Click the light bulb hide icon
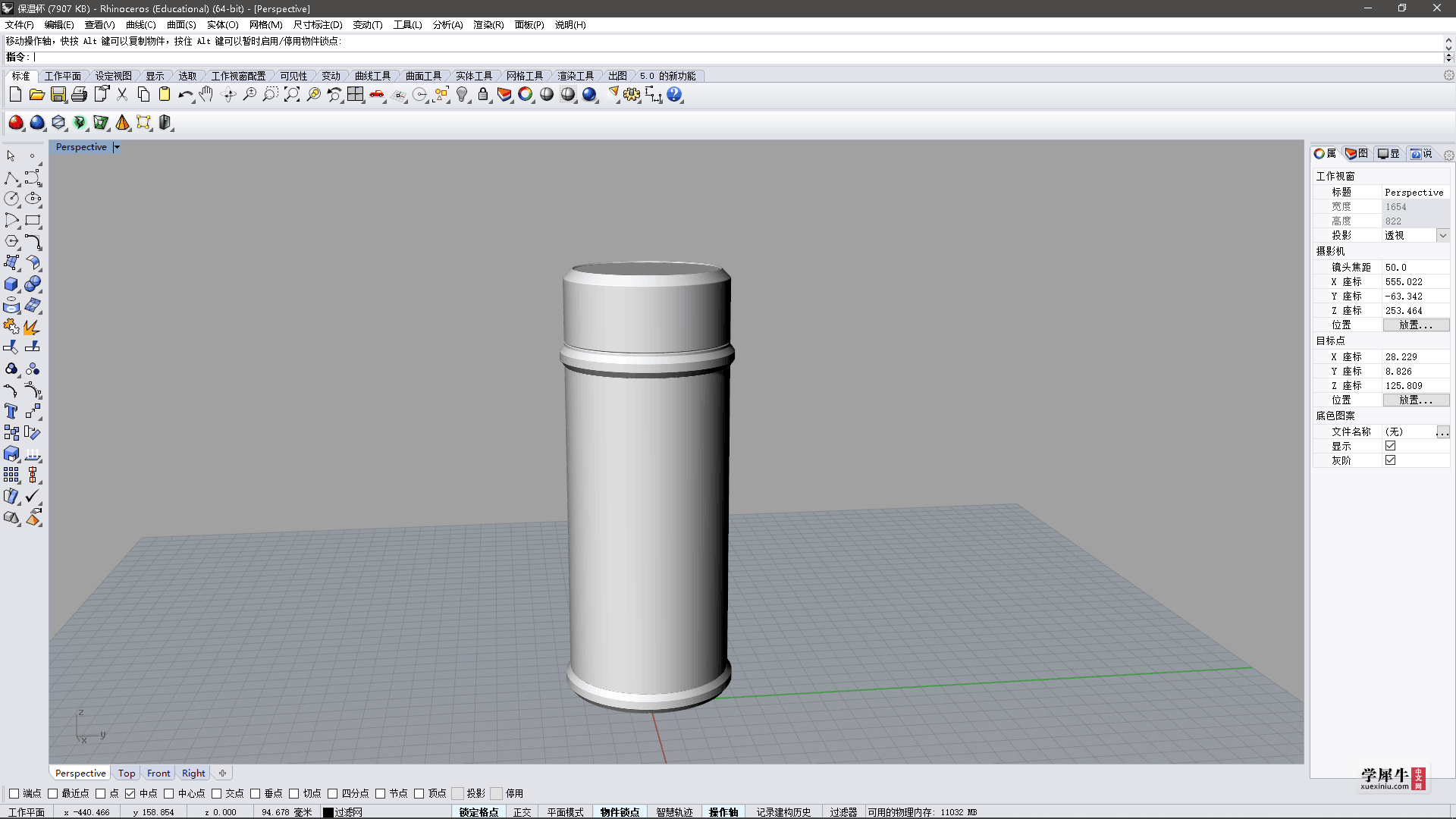This screenshot has height=819, width=1456. [x=462, y=95]
